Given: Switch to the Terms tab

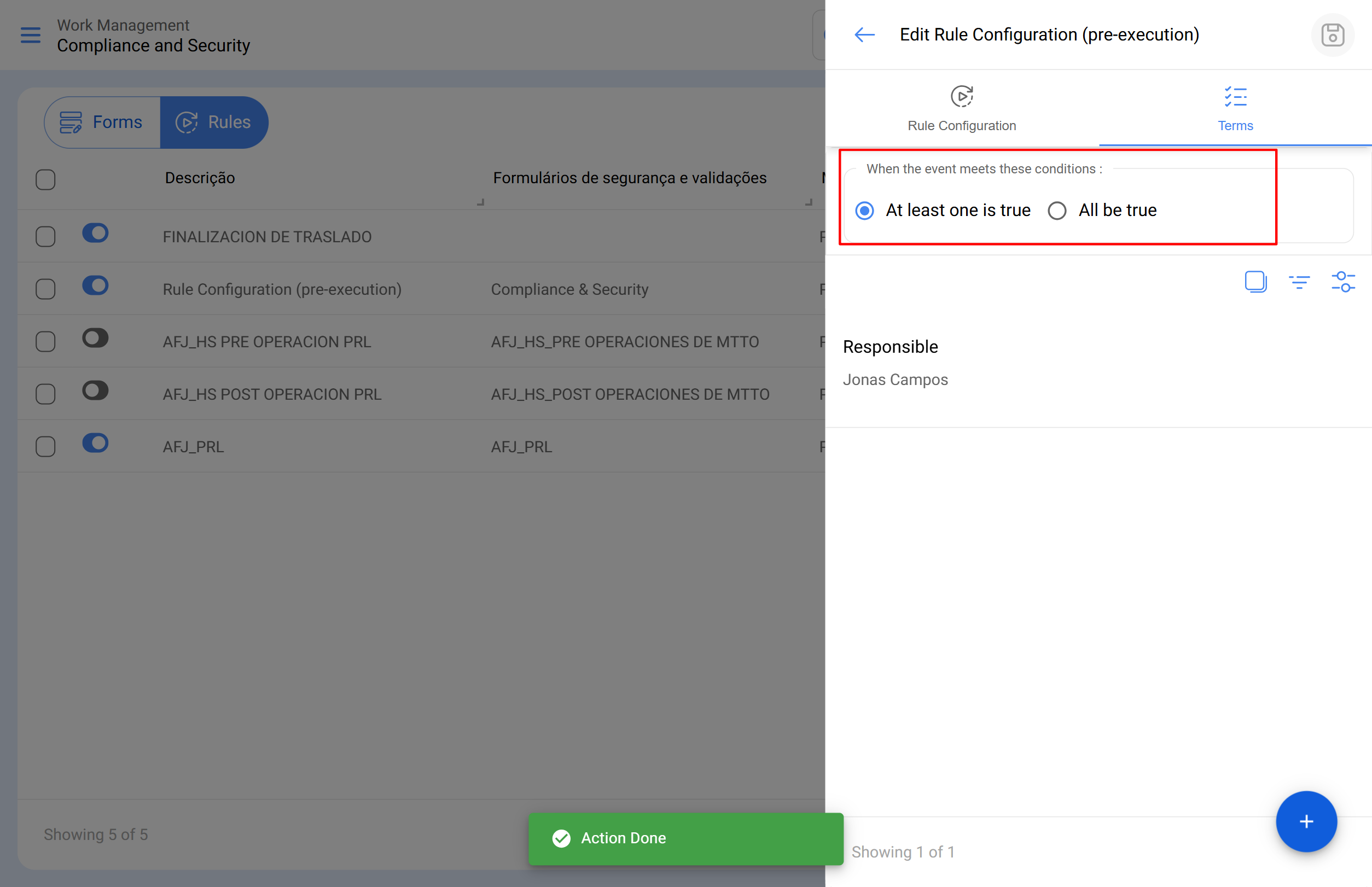Looking at the screenshot, I should (1235, 108).
